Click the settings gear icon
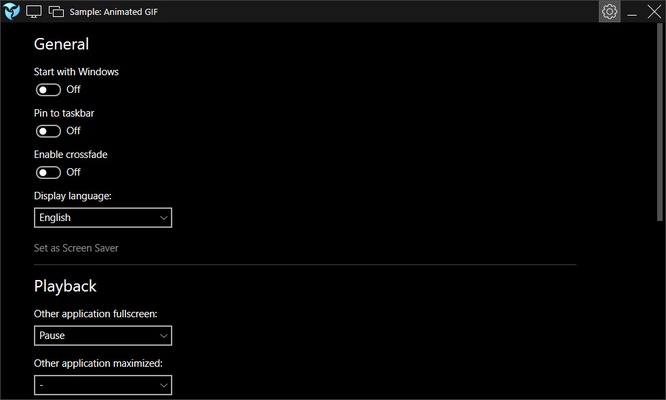666x400 pixels. (609, 12)
